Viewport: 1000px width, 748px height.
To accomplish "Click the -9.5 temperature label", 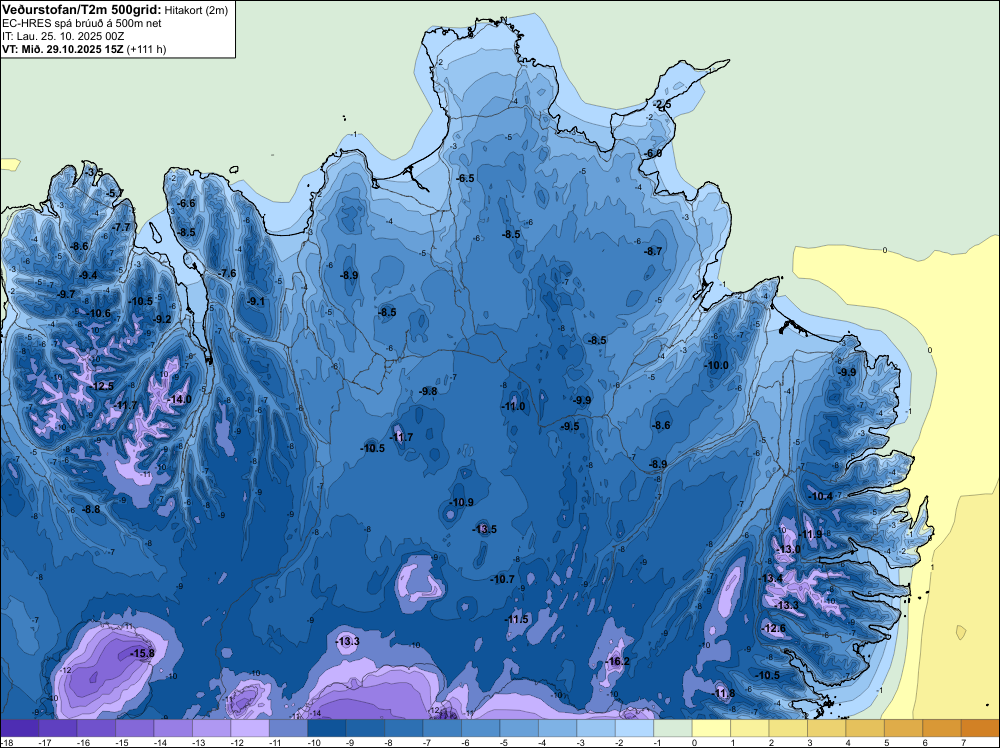I will click(570, 427).
